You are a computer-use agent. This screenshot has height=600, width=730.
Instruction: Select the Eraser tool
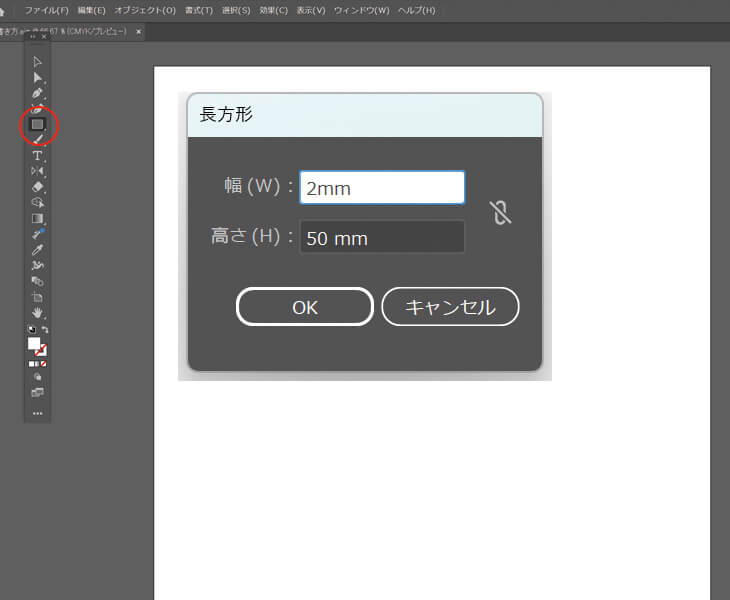37,187
